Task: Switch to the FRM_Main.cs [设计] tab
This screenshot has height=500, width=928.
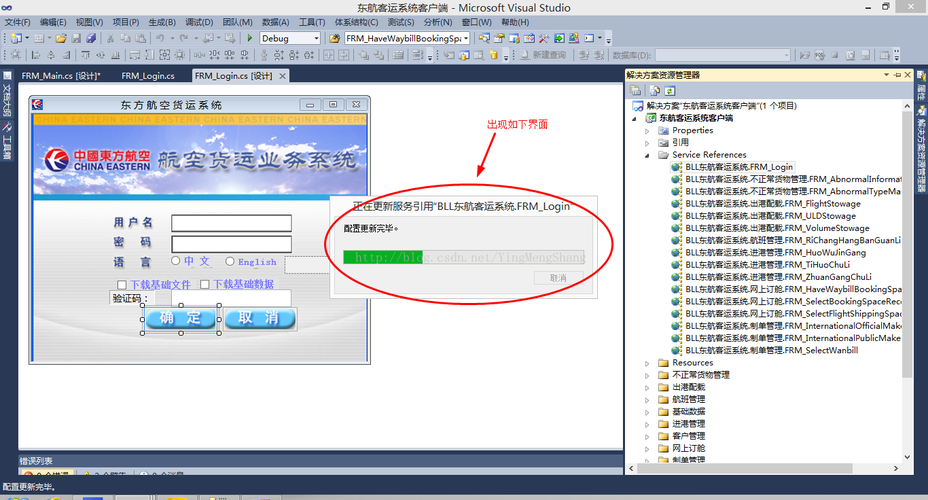Action: pyautogui.click(x=61, y=76)
